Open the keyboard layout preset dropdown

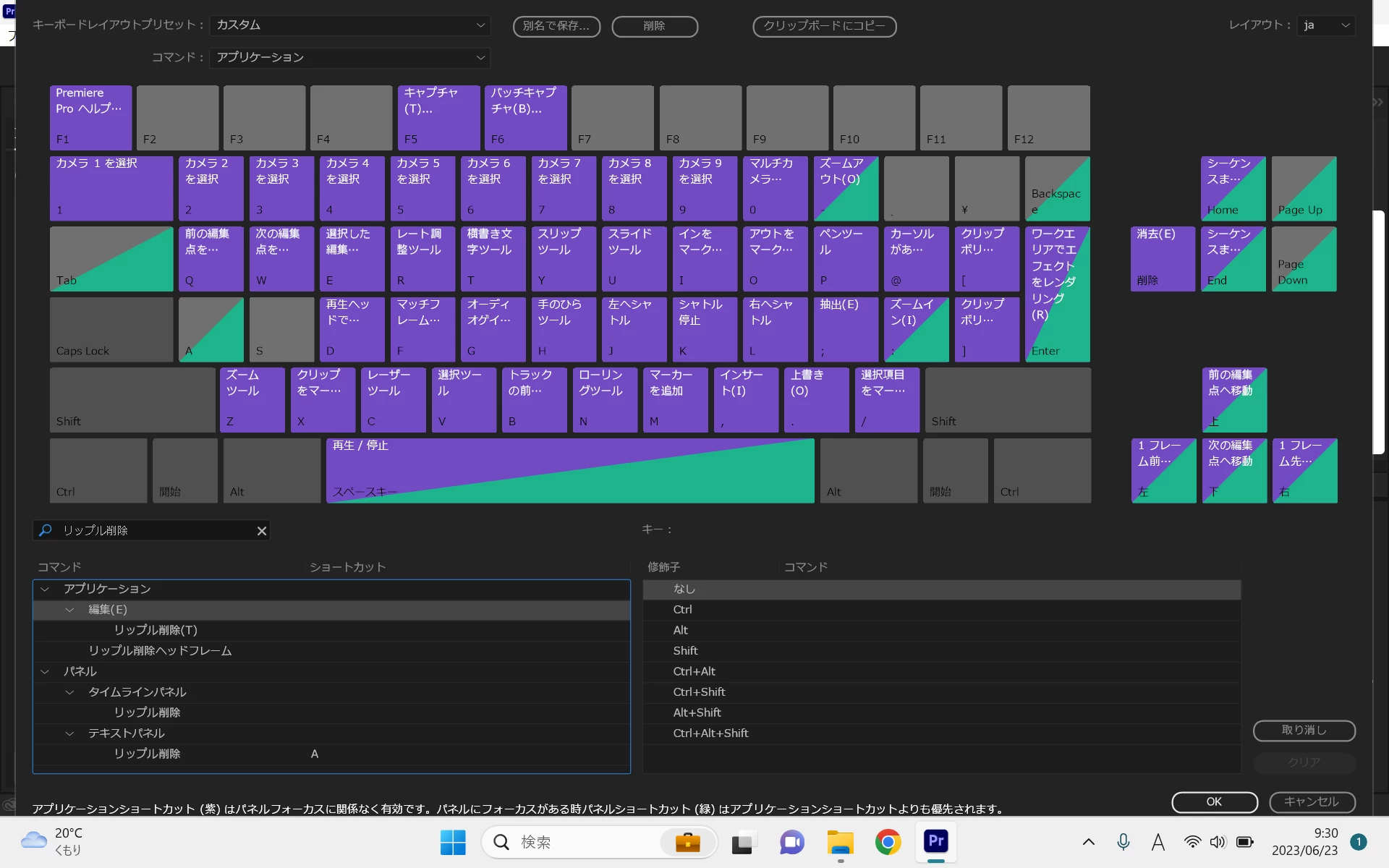click(x=350, y=25)
